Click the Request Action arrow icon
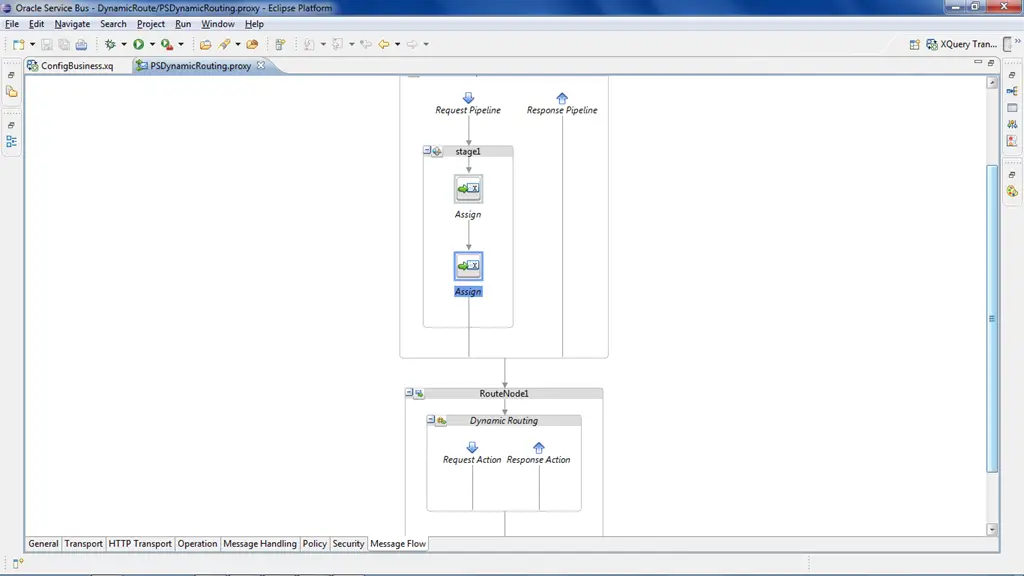The image size is (1024, 576). 472,447
